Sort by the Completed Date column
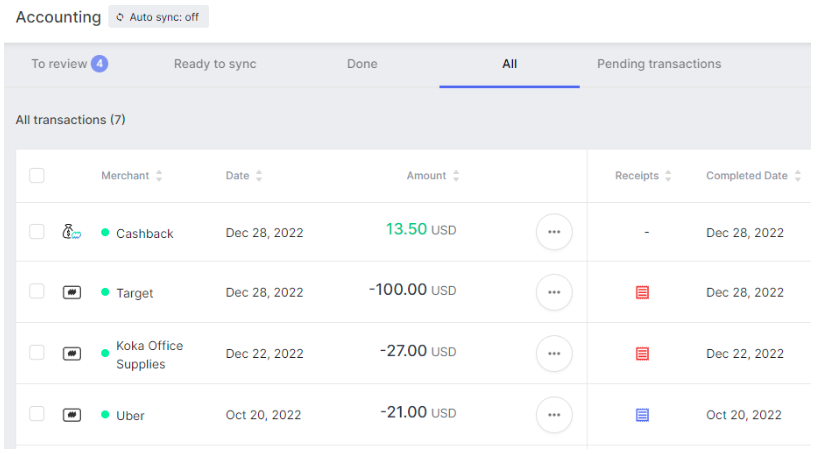 coord(797,176)
